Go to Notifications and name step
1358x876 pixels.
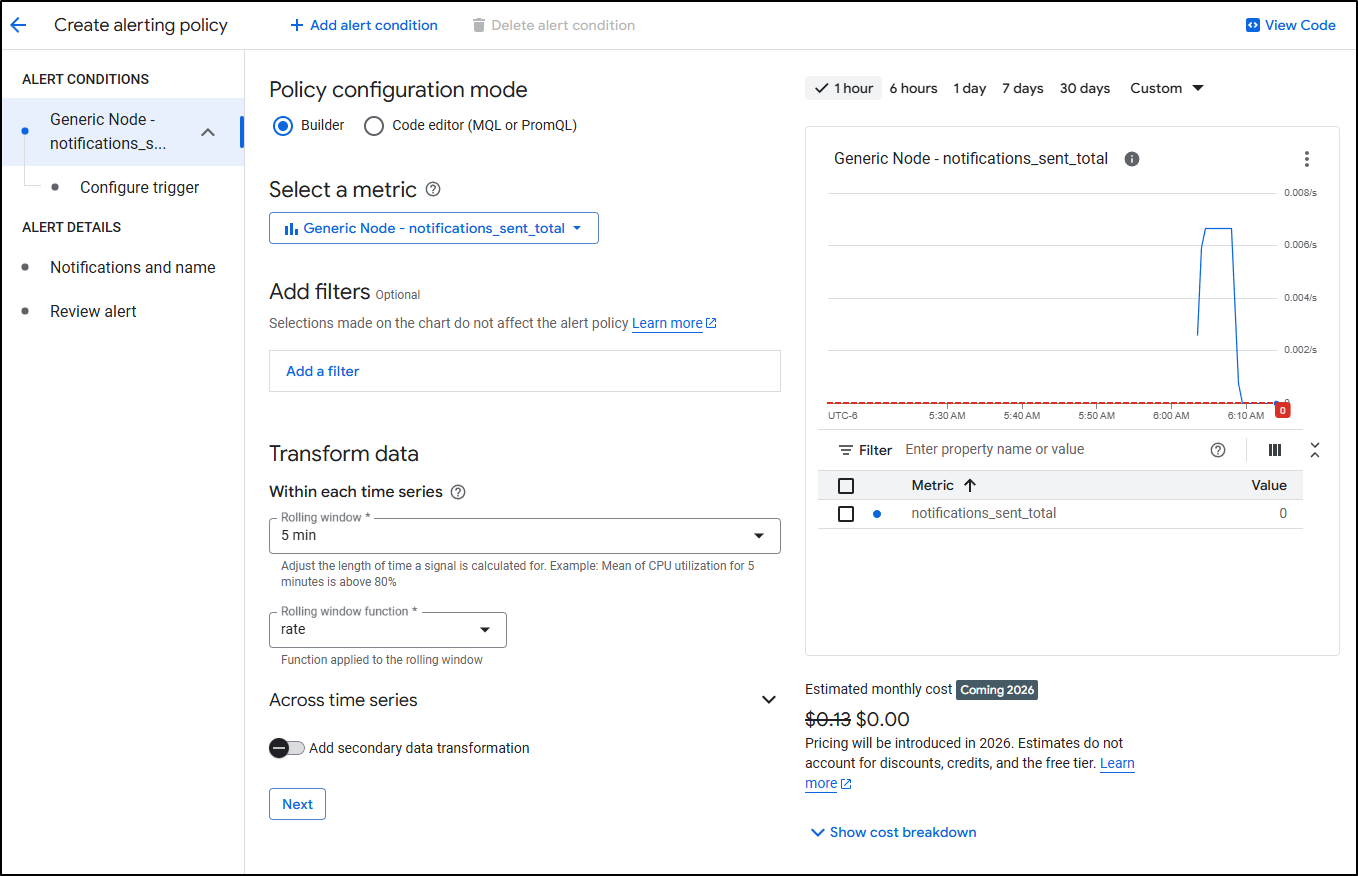(x=132, y=267)
